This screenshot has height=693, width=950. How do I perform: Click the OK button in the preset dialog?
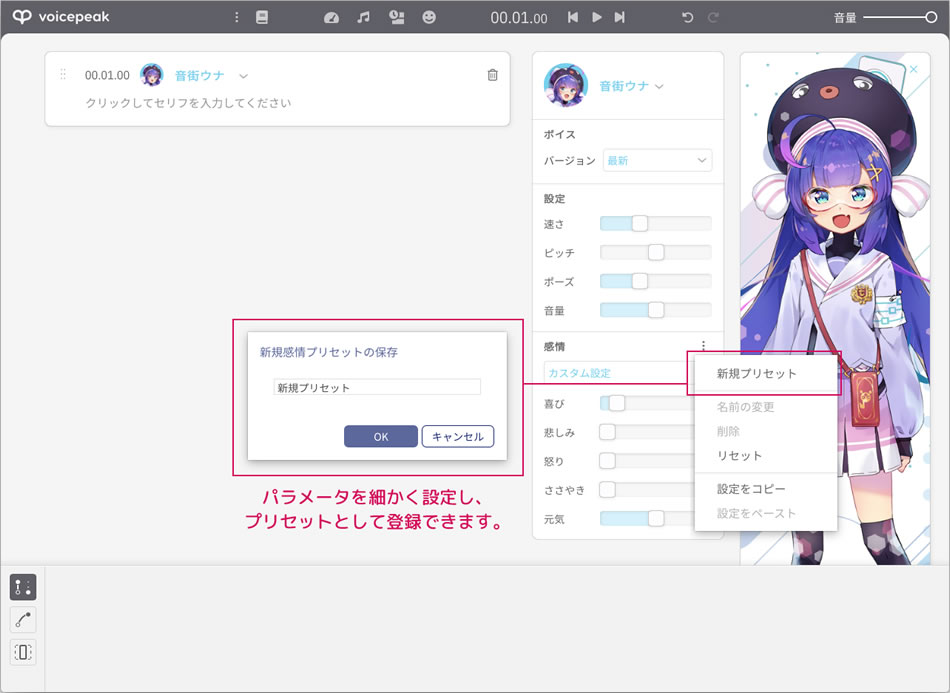click(380, 436)
